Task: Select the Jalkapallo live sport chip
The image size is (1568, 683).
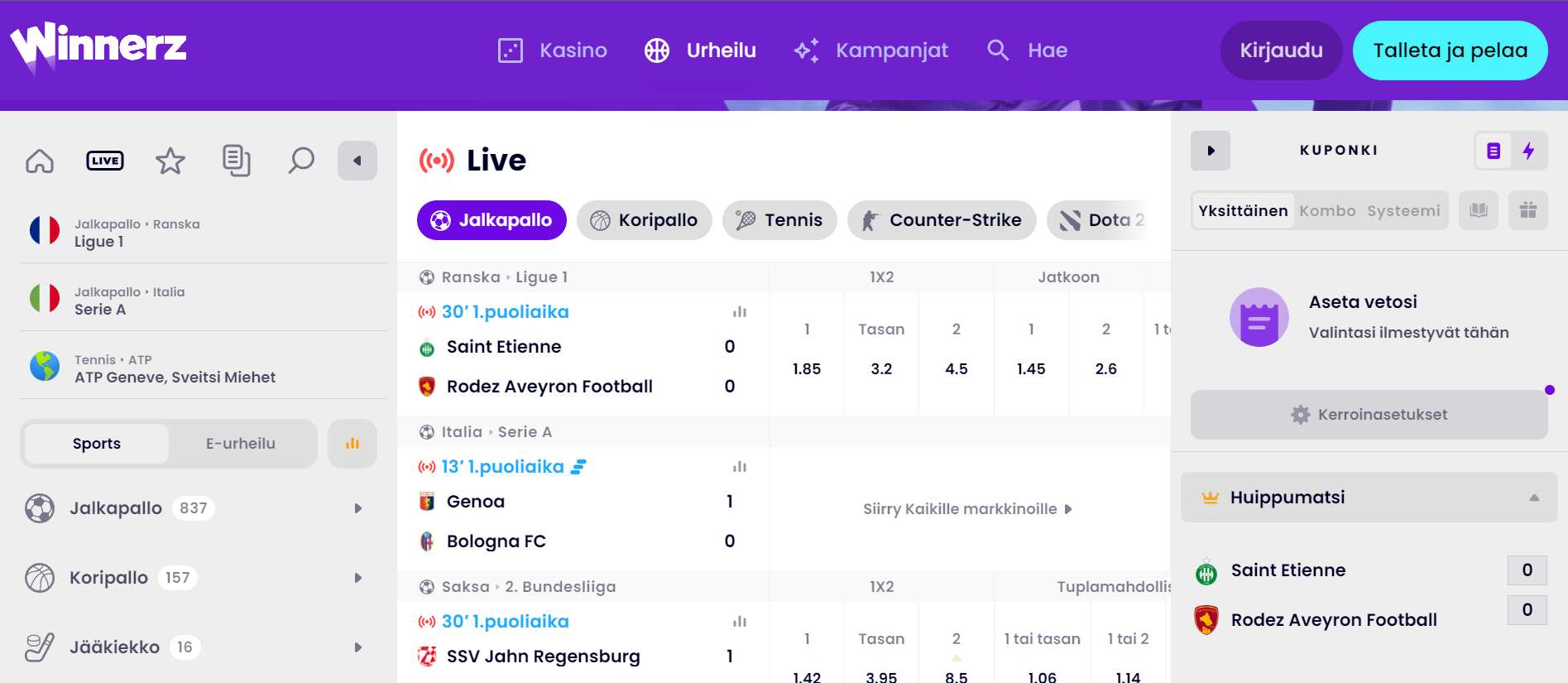Action: click(x=491, y=220)
